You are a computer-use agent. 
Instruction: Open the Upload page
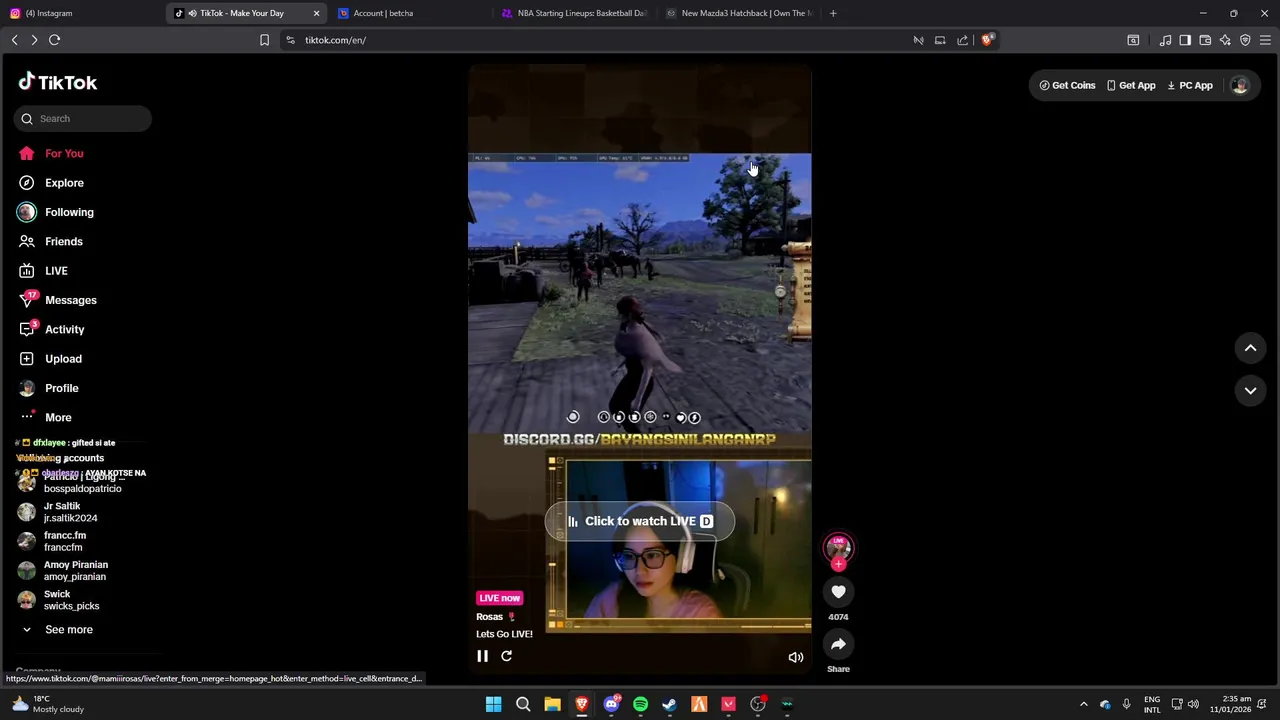coord(63,359)
